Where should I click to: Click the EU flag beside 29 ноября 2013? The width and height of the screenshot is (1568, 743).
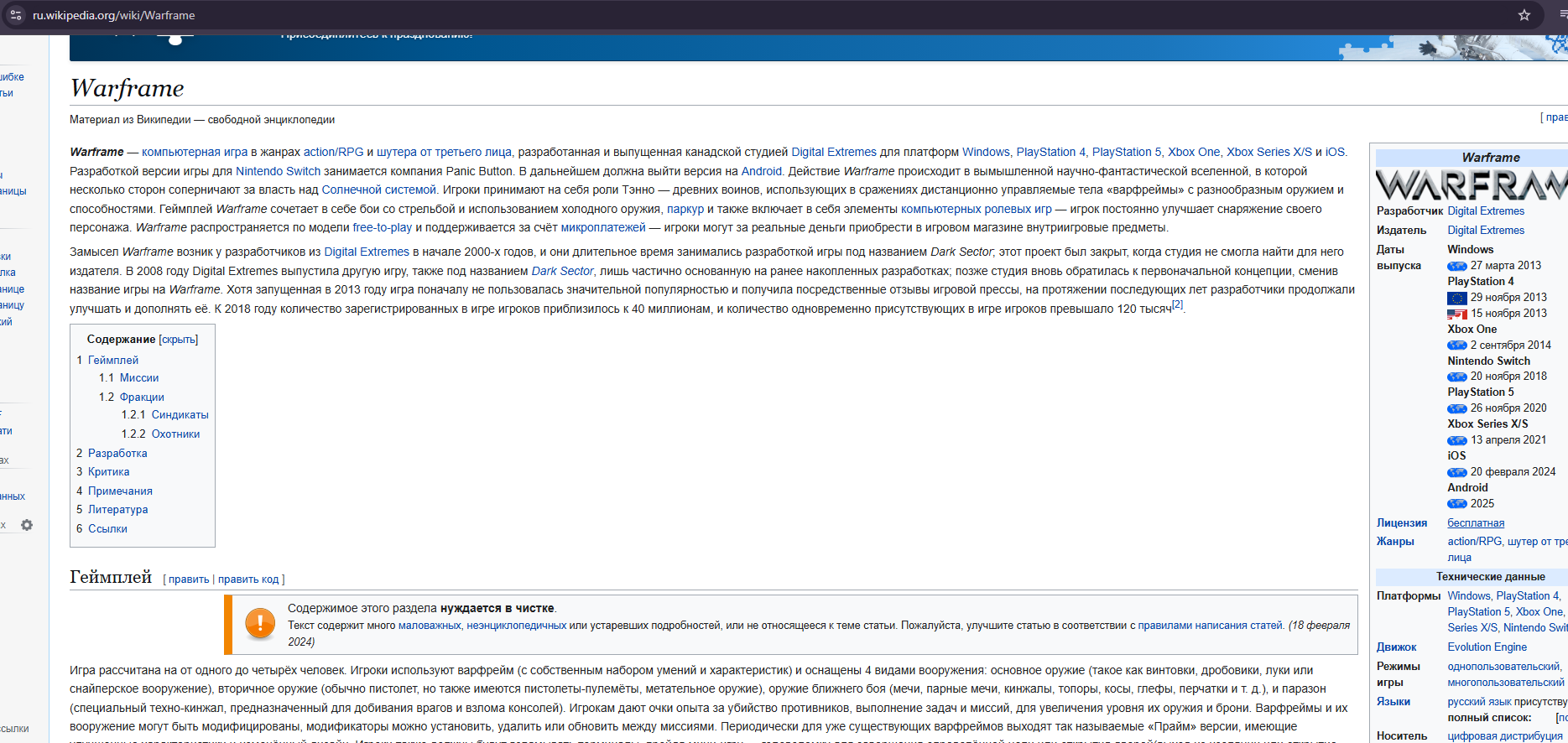tap(1457, 298)
